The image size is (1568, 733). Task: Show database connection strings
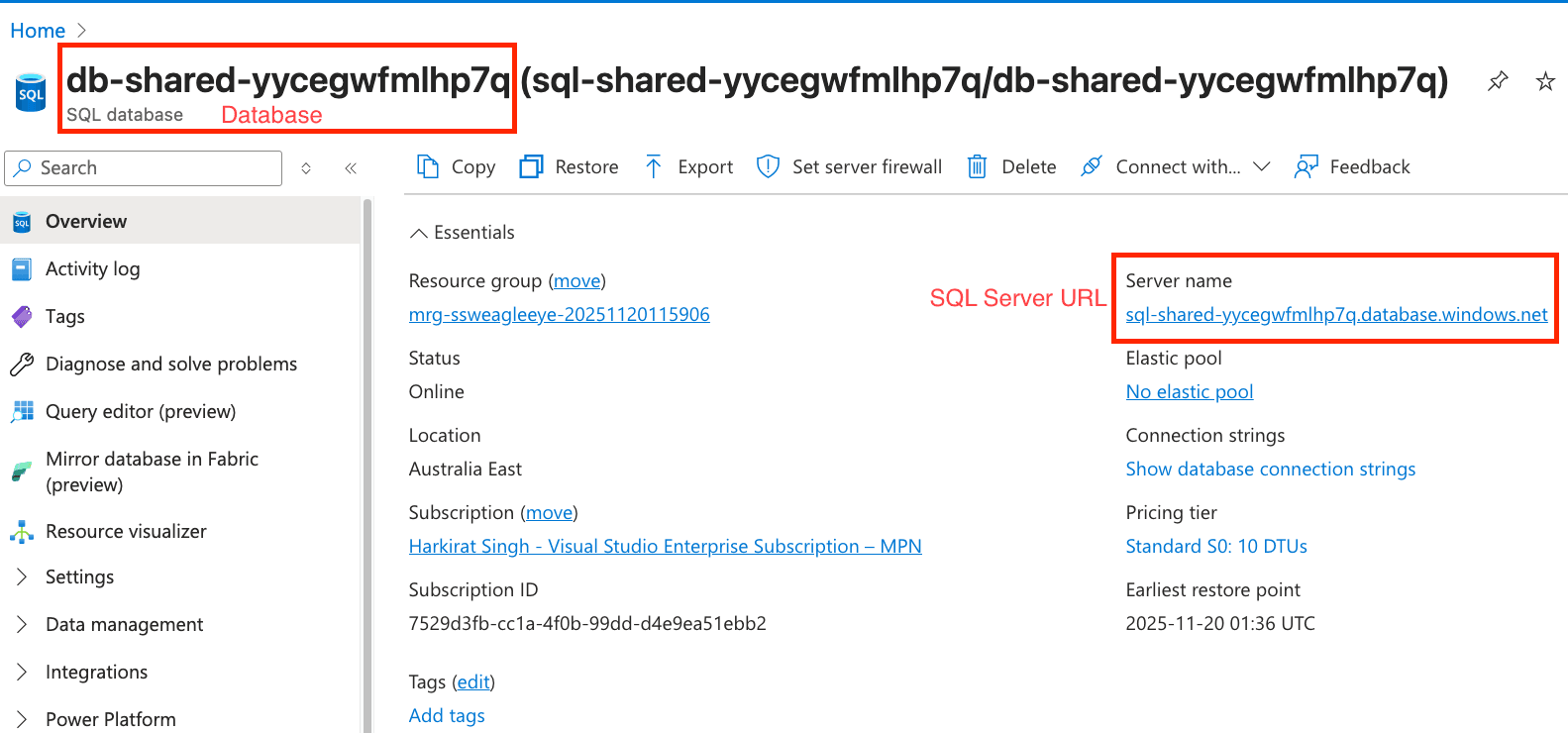(x=1271, y=469)
